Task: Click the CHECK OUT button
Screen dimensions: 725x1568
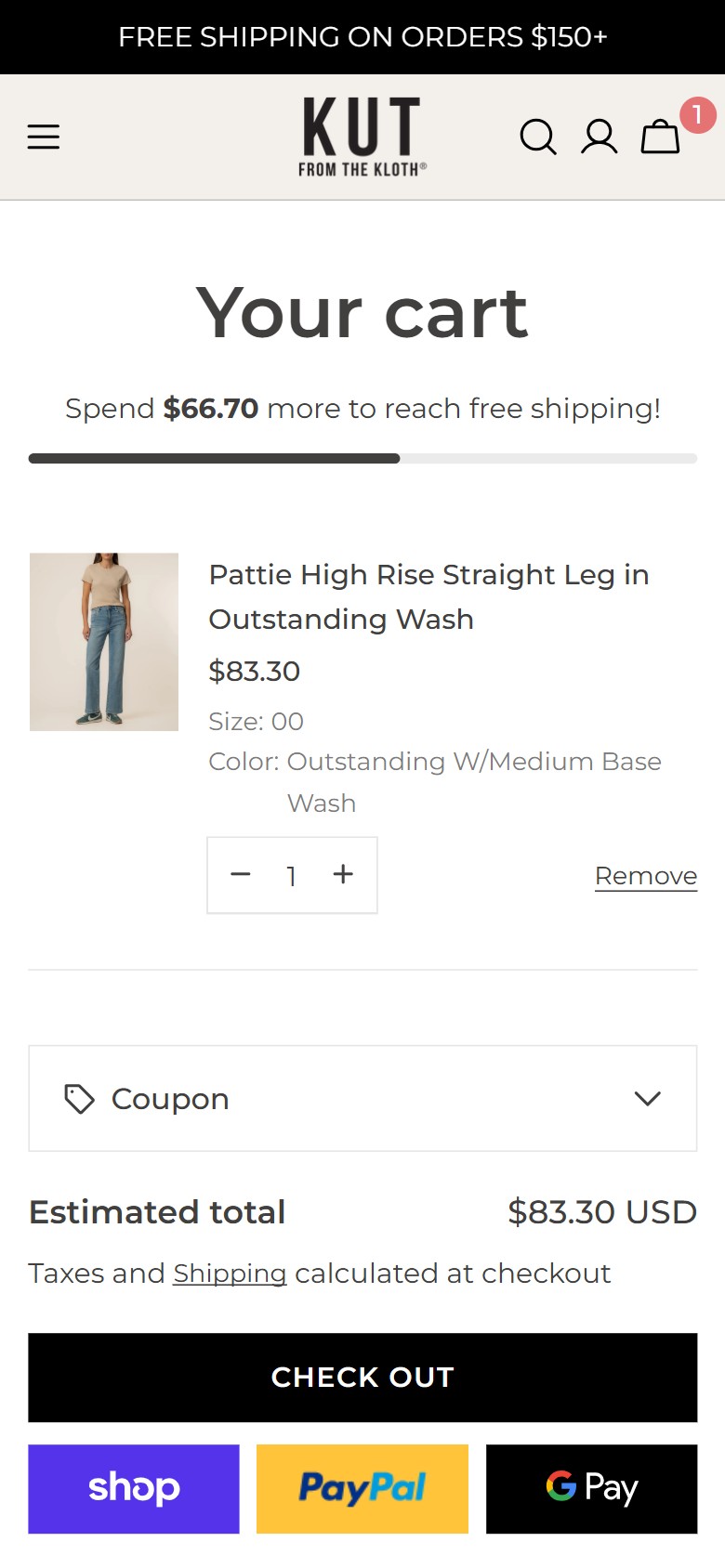Action: tap(362, 1378)
